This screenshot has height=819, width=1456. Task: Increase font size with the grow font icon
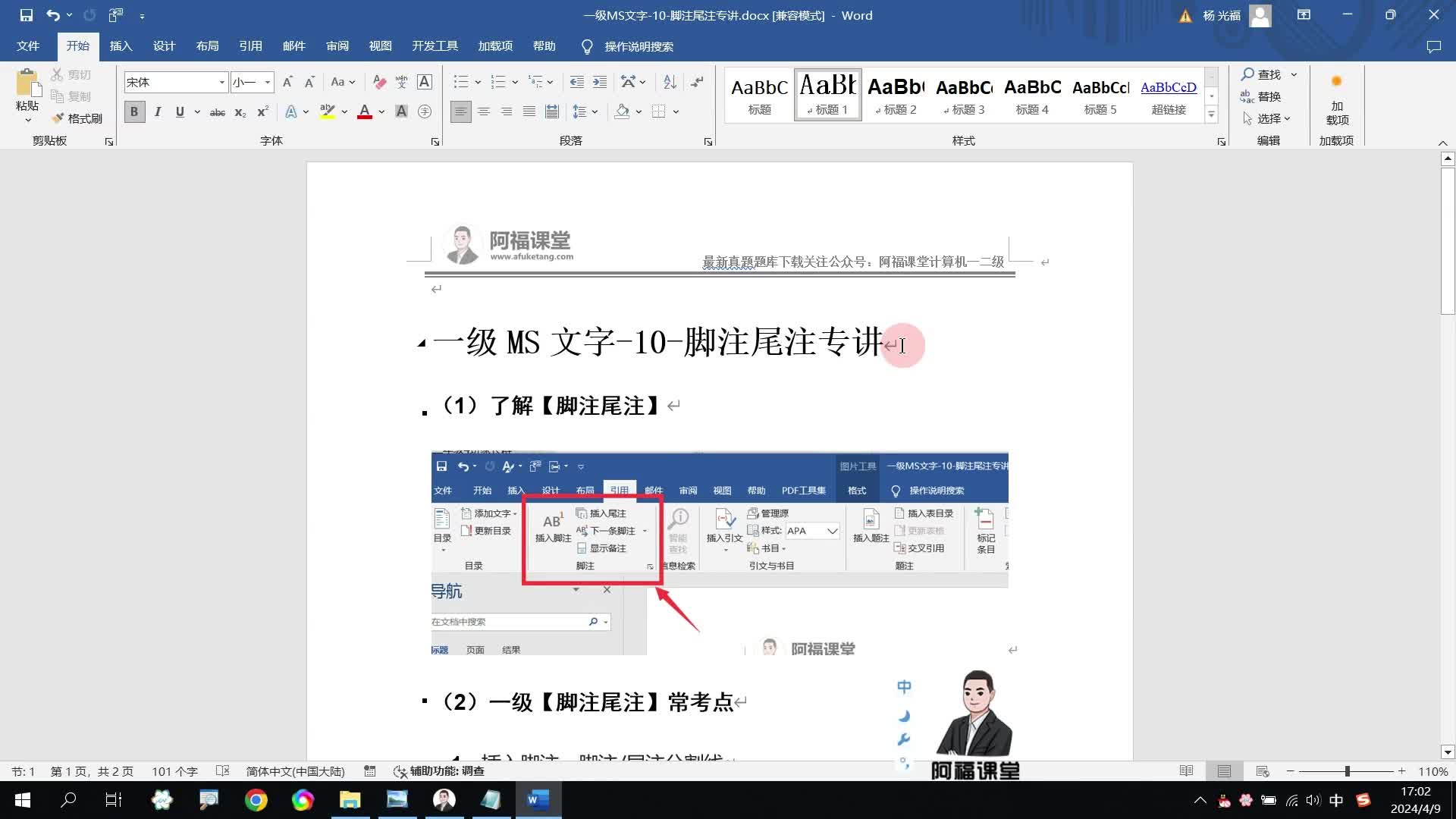click(287, 82)
